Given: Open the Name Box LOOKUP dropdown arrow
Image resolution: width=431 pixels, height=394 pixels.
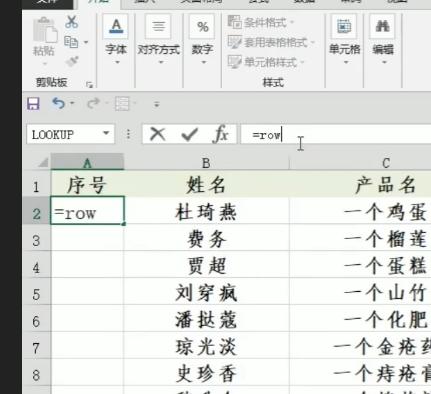Looking at the screenshot, I should 106,133.
